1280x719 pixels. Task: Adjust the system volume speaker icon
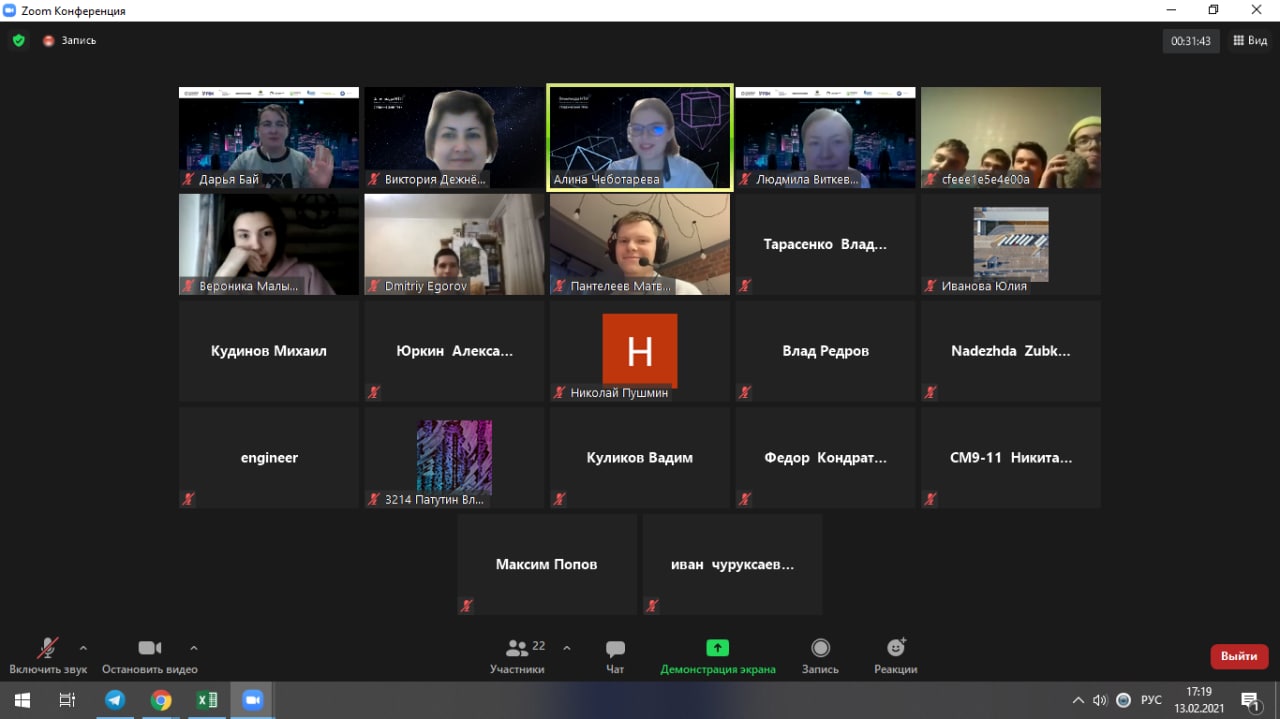pos(1100,700)
